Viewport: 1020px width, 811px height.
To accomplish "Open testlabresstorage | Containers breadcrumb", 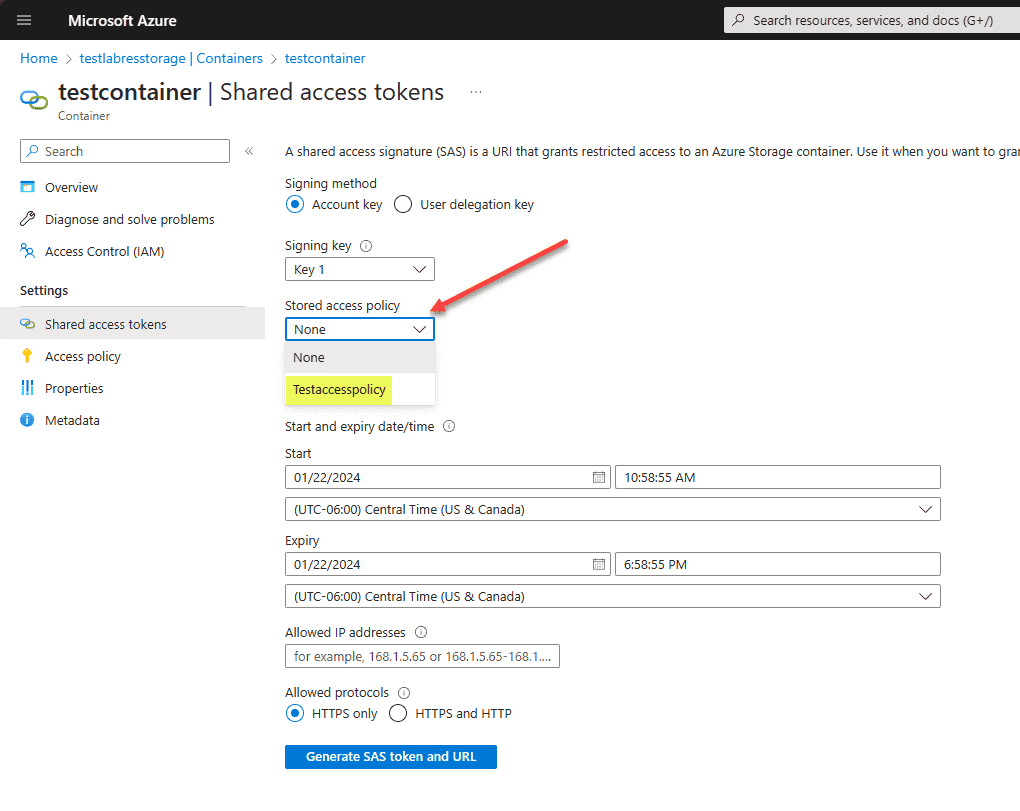I will [x=171, y=59].
